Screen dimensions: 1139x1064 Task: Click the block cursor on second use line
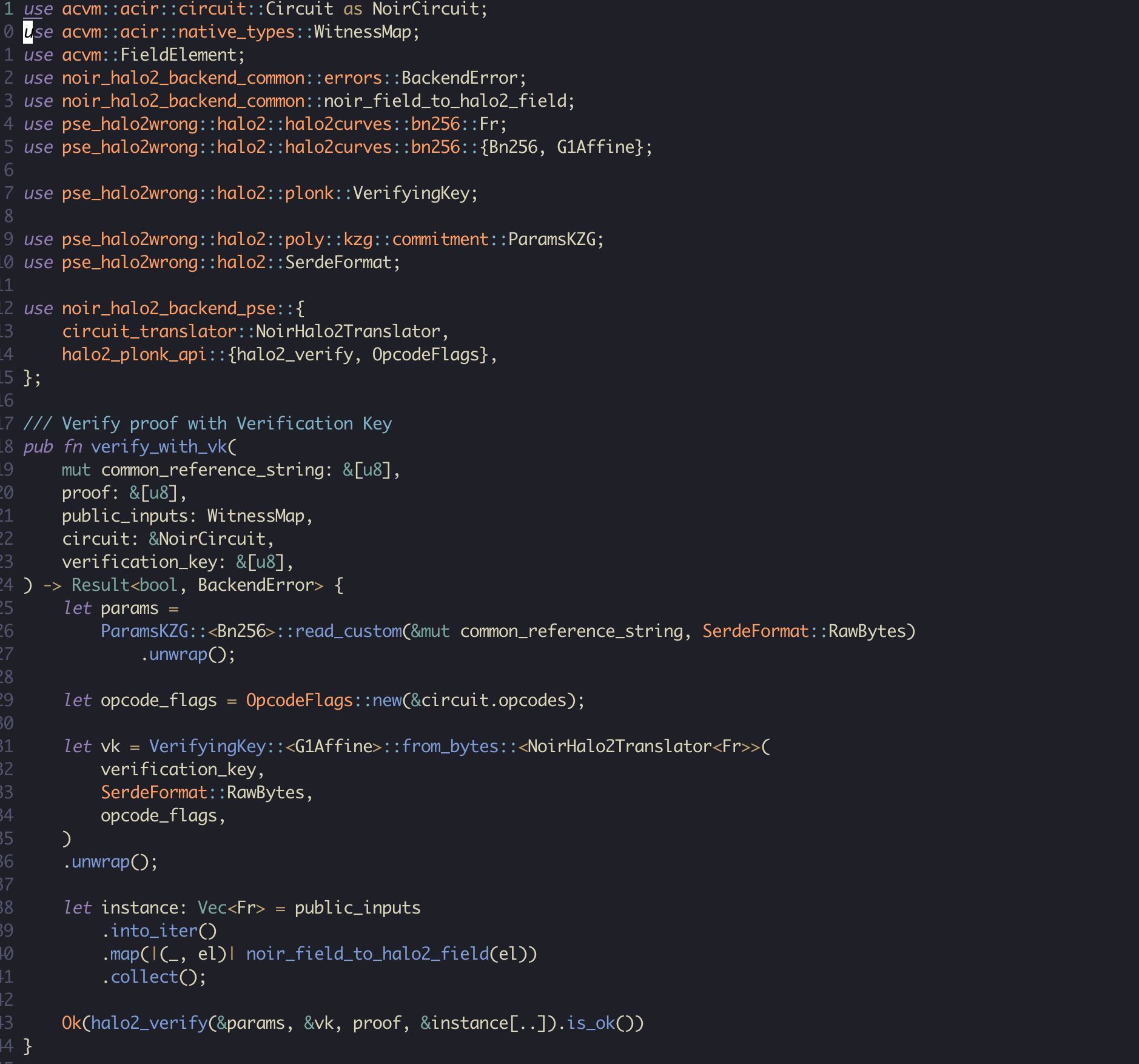[28, 32]
